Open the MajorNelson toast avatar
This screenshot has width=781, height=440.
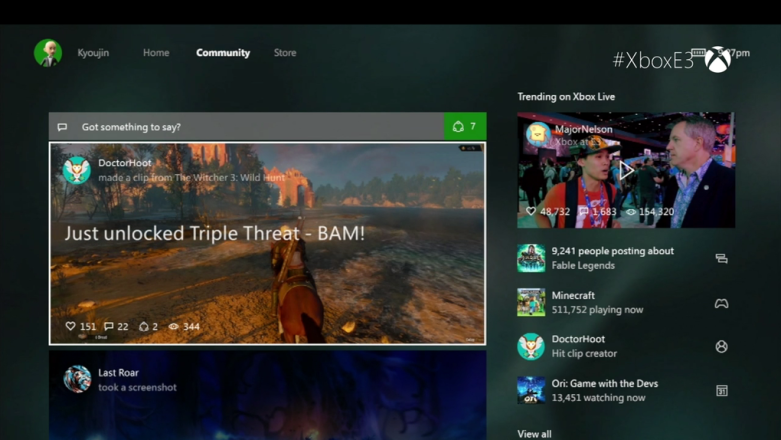tap(538, 135)
